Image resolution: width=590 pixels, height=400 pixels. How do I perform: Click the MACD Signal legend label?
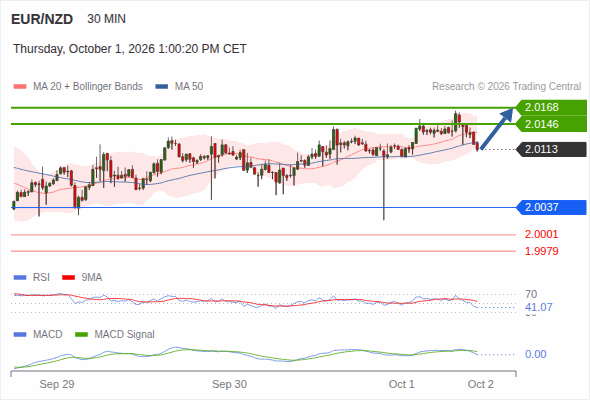coord(125,335)
